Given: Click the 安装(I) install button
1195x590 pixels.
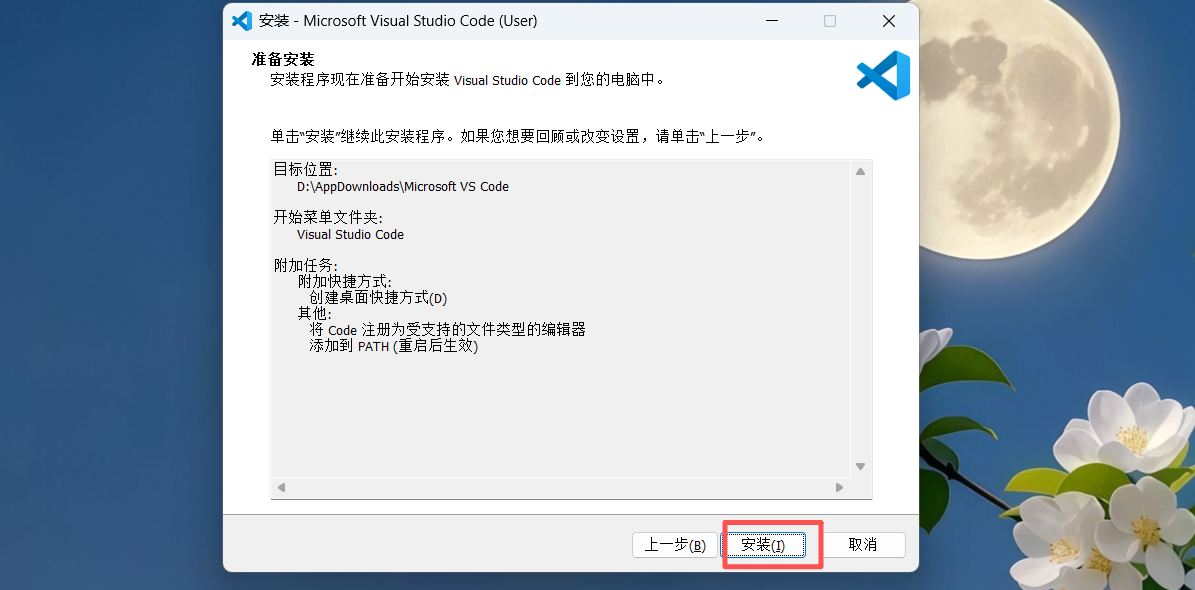Looking at the screenshot, I should click(764, 545).
